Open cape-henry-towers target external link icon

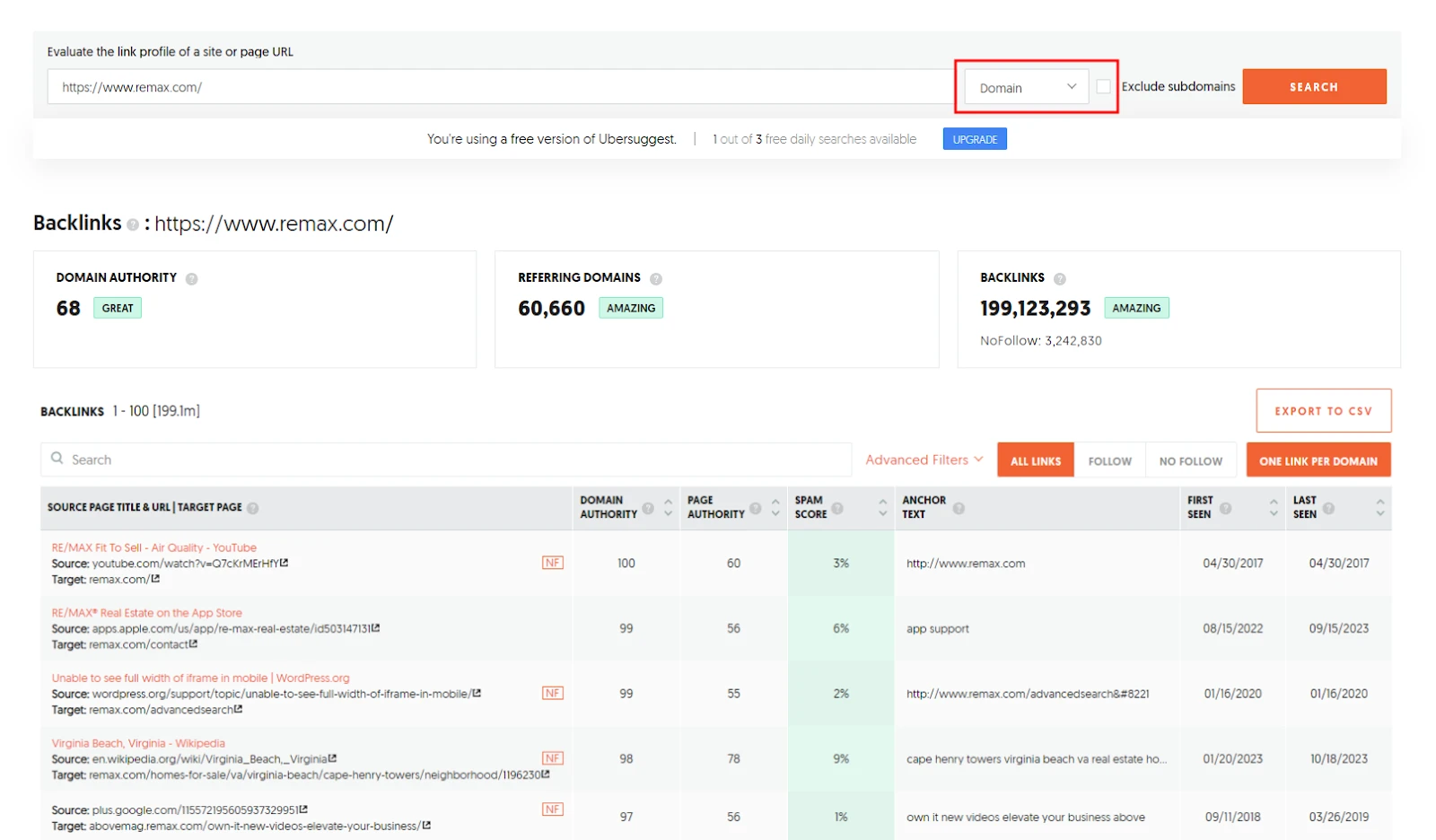click(546, 774)
